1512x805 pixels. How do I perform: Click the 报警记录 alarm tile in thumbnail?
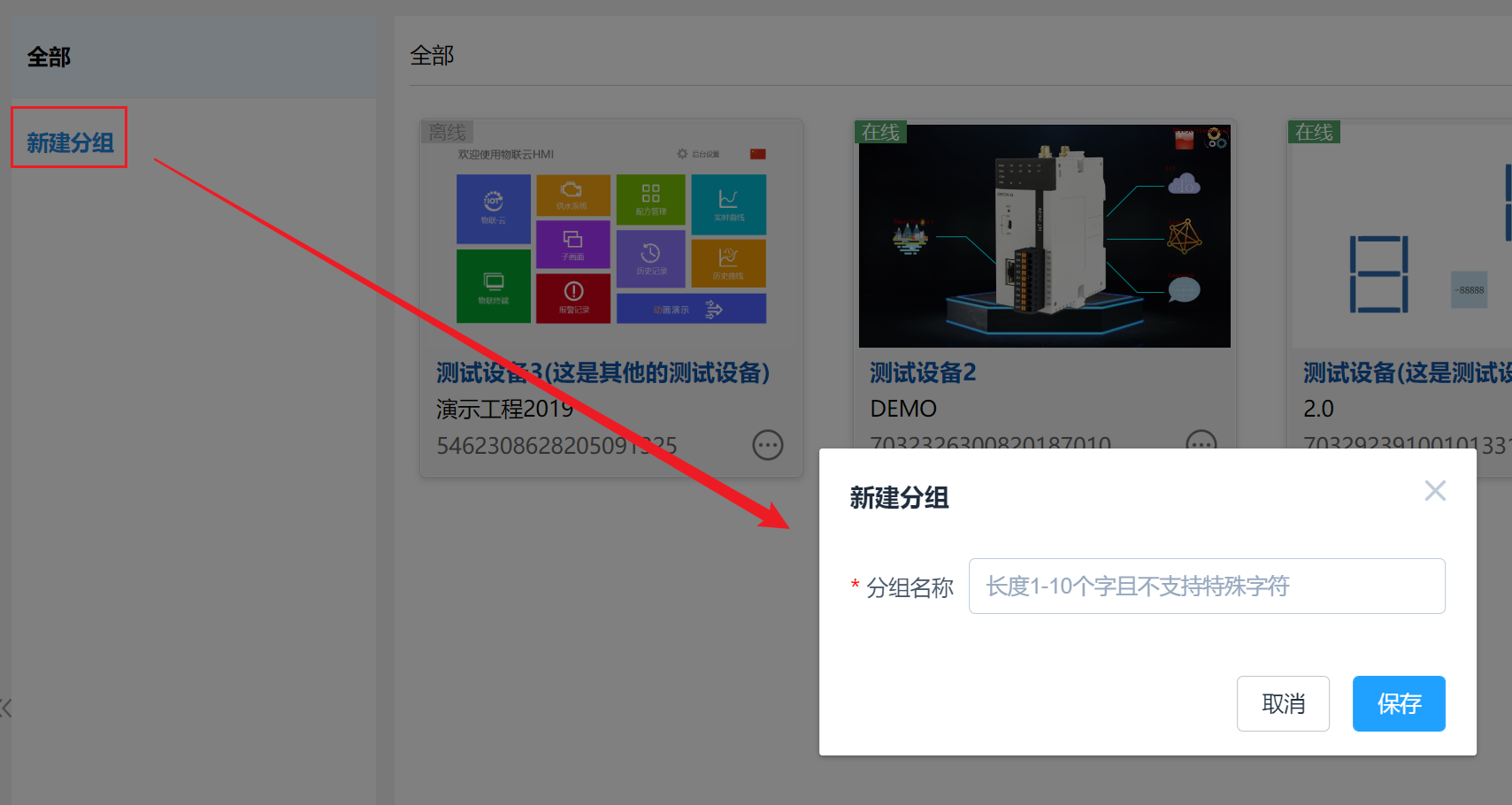click(x=573, y=298)
